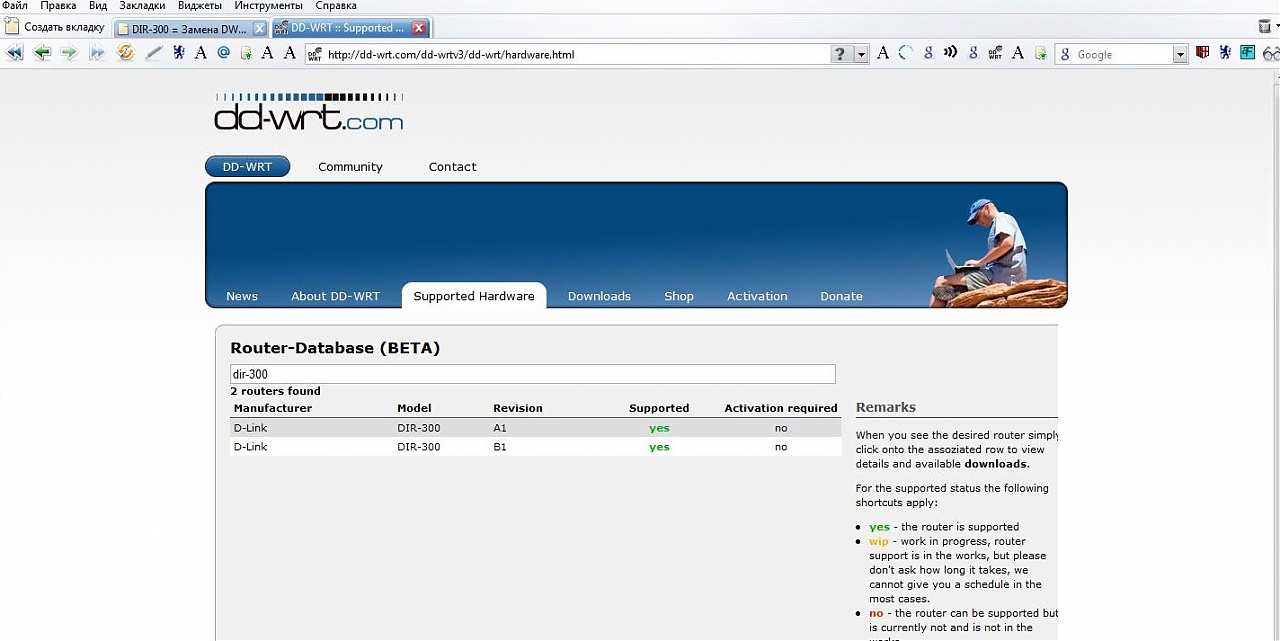Close the DD-WRT Supported tab
1280x641 pixels.
point(419,28)
